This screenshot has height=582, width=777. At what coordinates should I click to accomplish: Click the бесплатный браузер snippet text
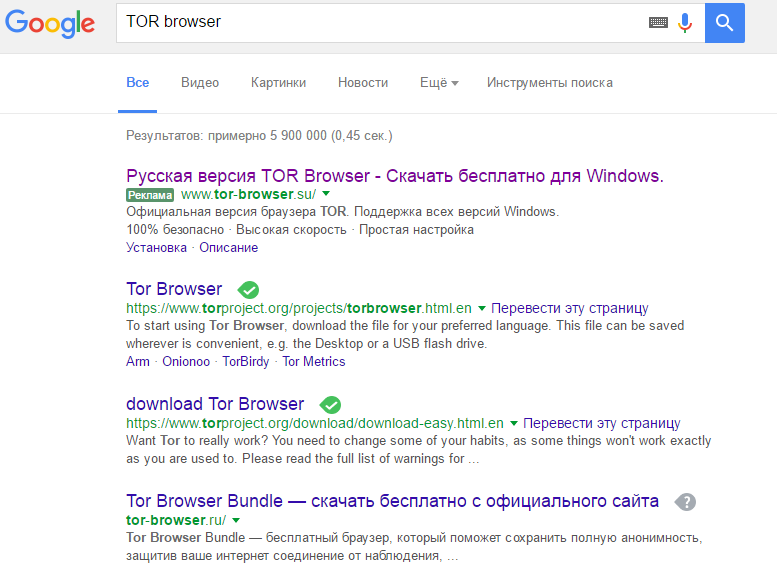[414, 547]
